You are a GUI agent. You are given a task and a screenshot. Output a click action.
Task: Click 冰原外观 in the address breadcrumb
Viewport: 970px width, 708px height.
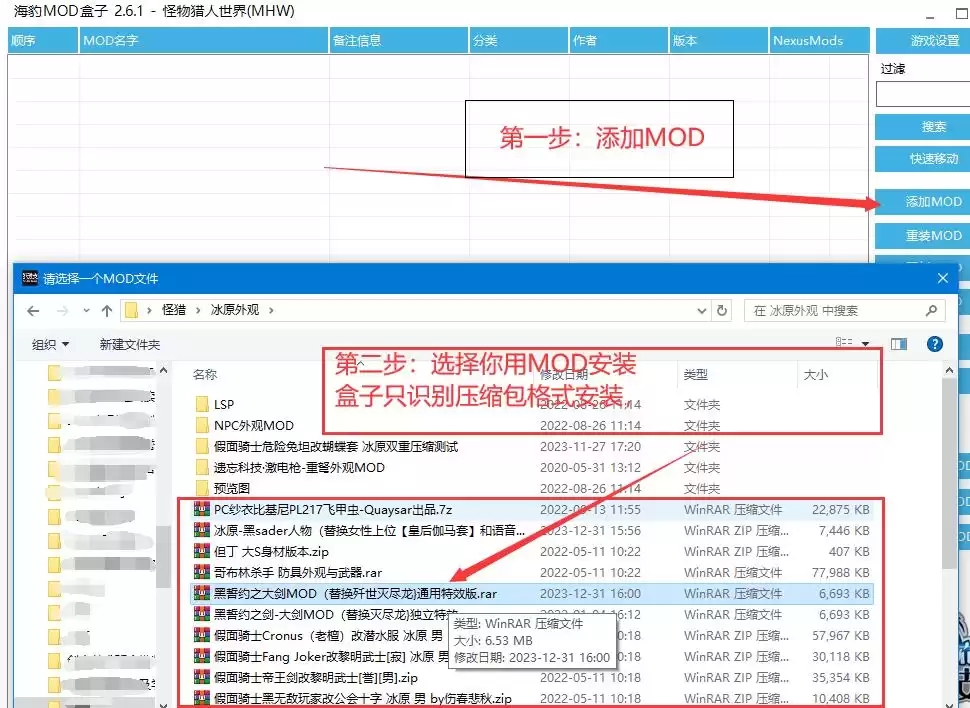(234, 310)
